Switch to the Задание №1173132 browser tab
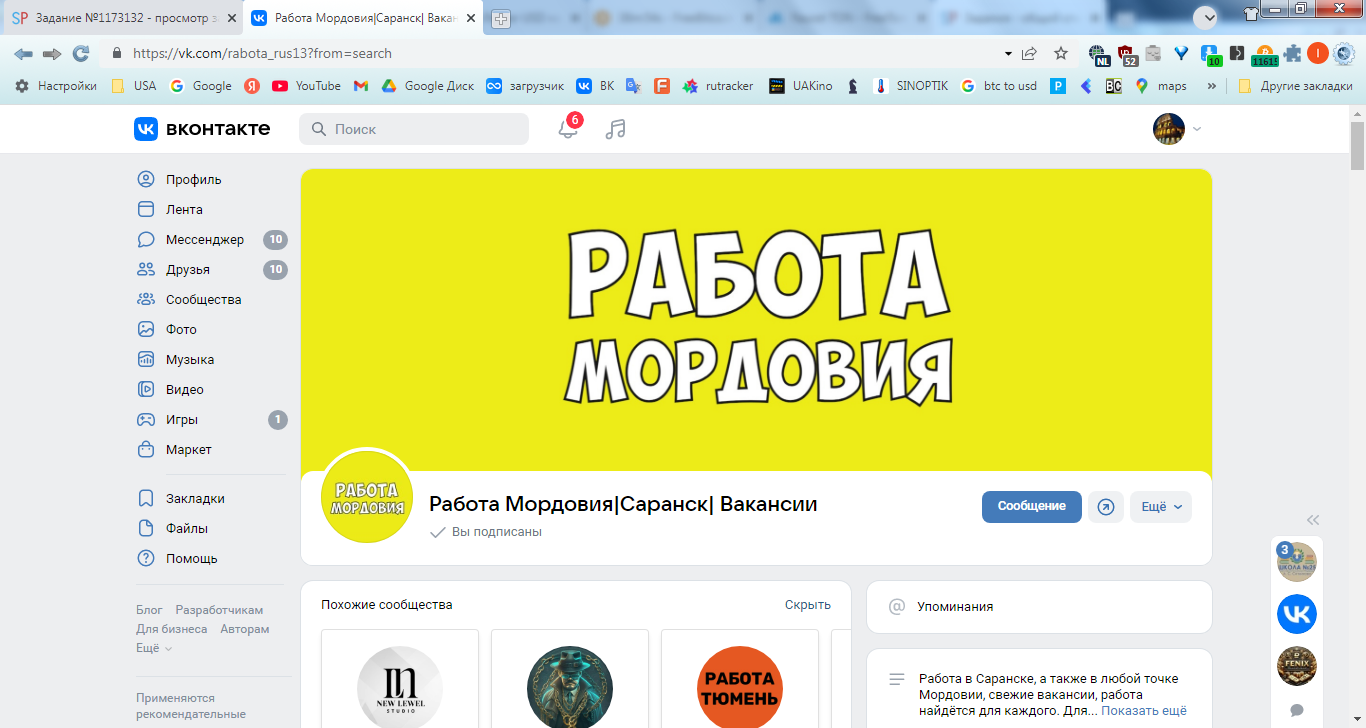The image size is (1366, 728). [x=122, y=18]
